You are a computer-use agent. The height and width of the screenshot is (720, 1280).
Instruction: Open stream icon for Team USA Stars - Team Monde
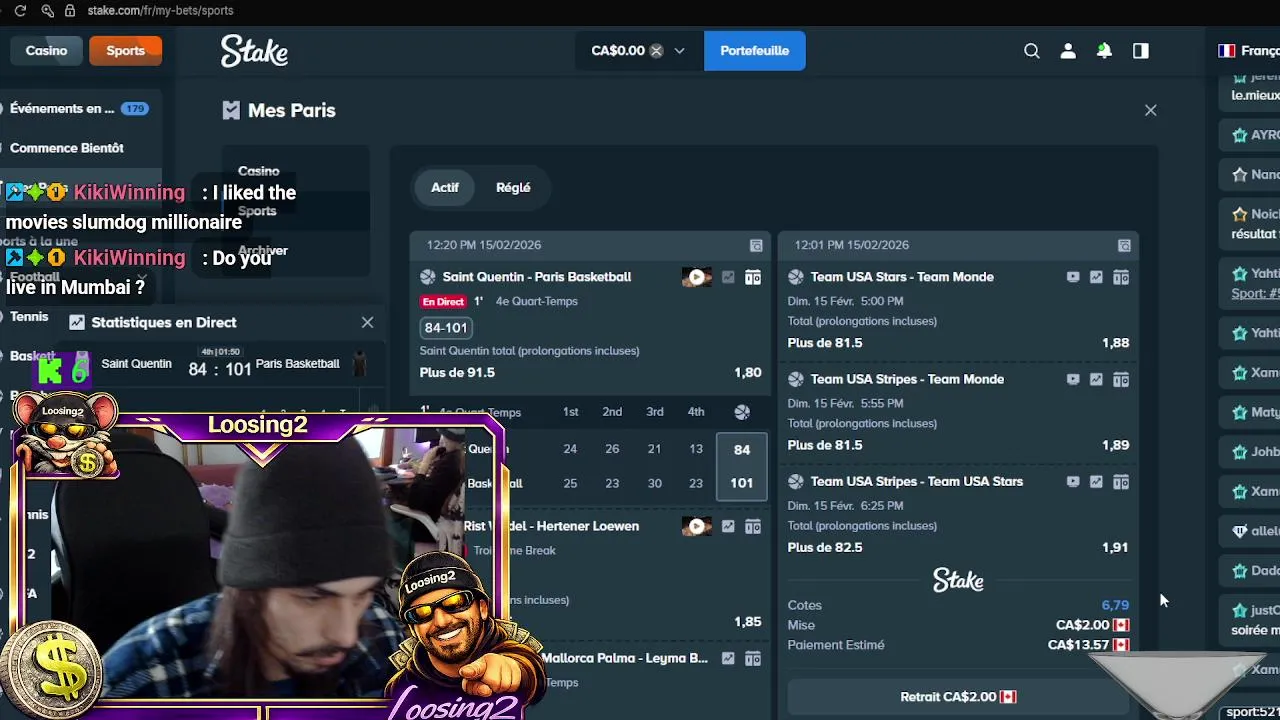pos(1073,277)
